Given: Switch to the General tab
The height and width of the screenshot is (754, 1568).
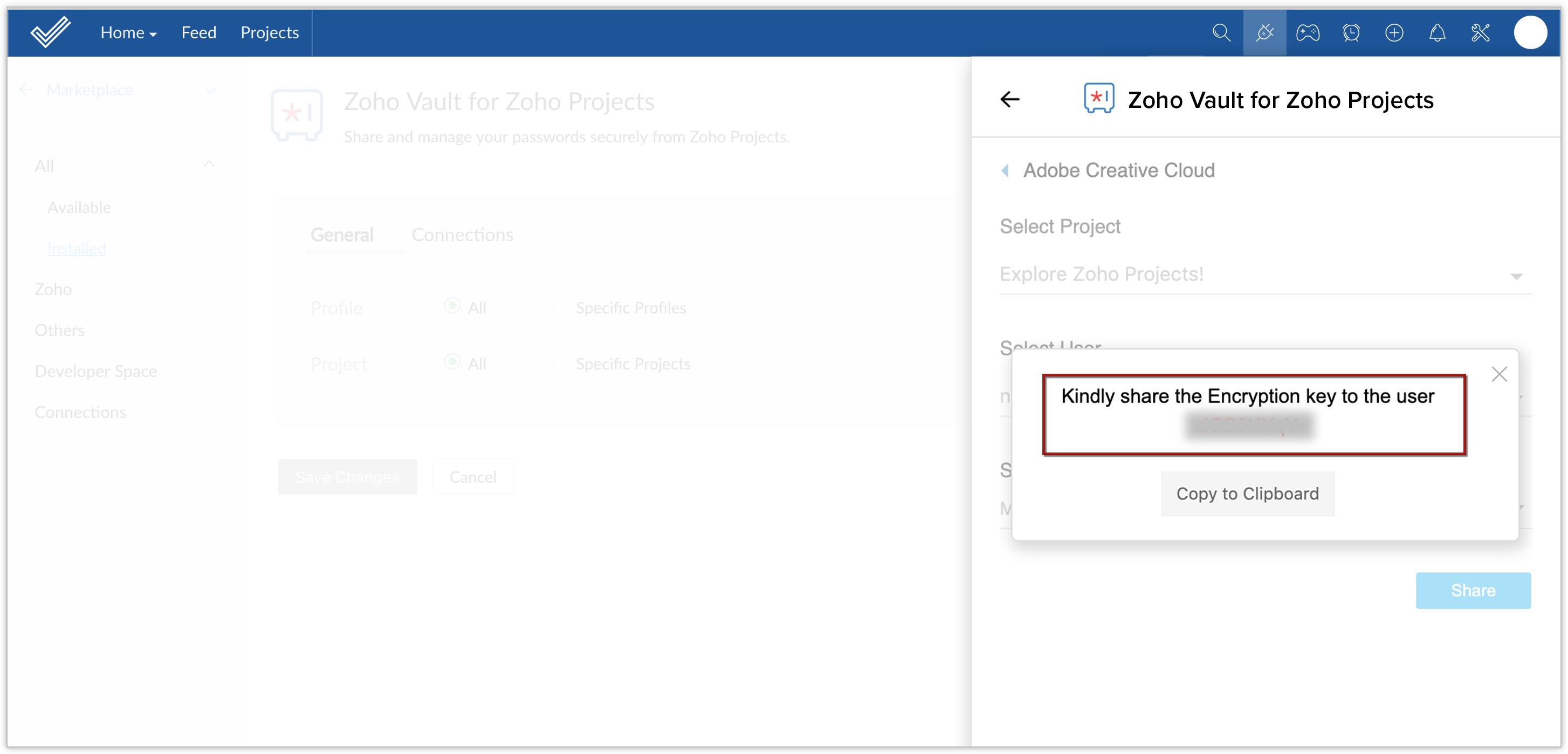Looking at the screenshot, I should point(341,235).
